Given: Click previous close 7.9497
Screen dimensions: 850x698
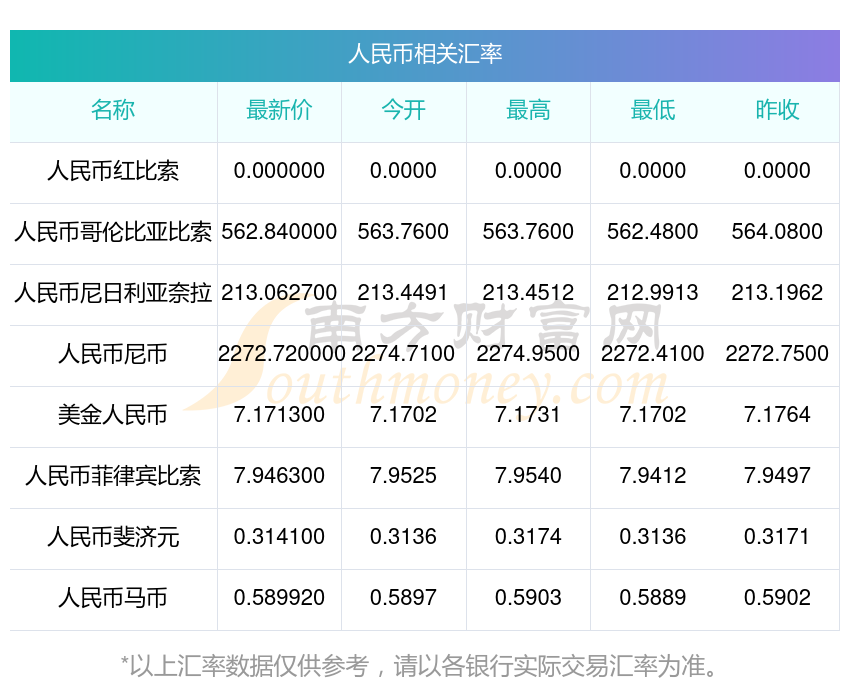Looking at the screenshot, I should coord(777,476).
